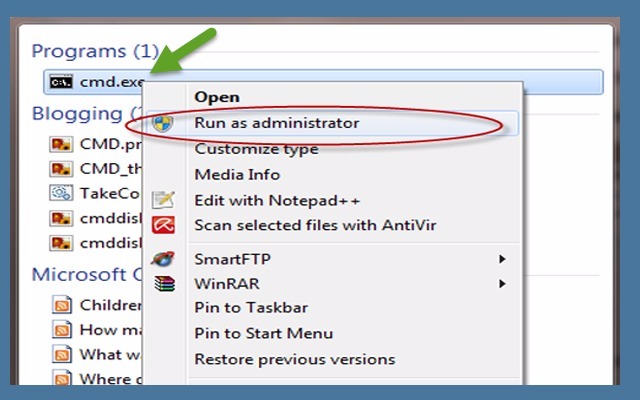Select Run as administrator
The image size is (640, 400).
[x=276, y=123]
